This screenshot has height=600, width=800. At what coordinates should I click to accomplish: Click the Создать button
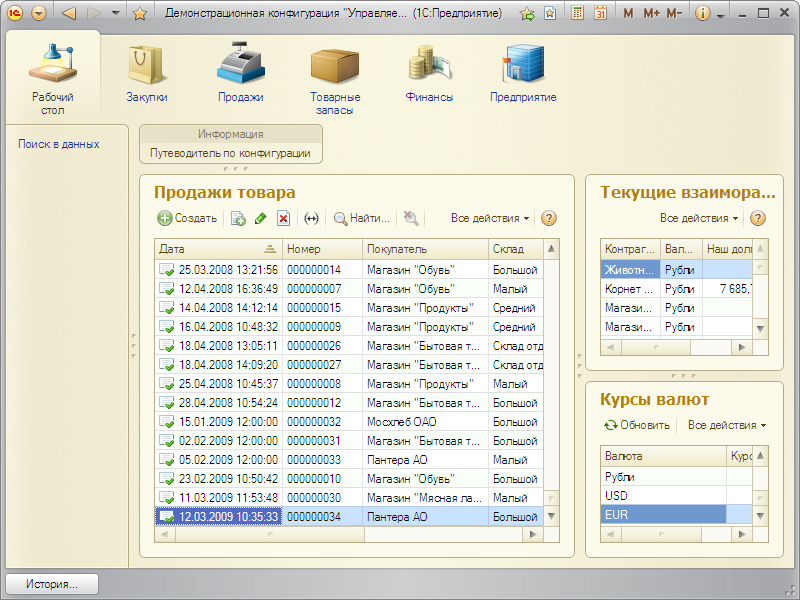[x=187, y=218]
